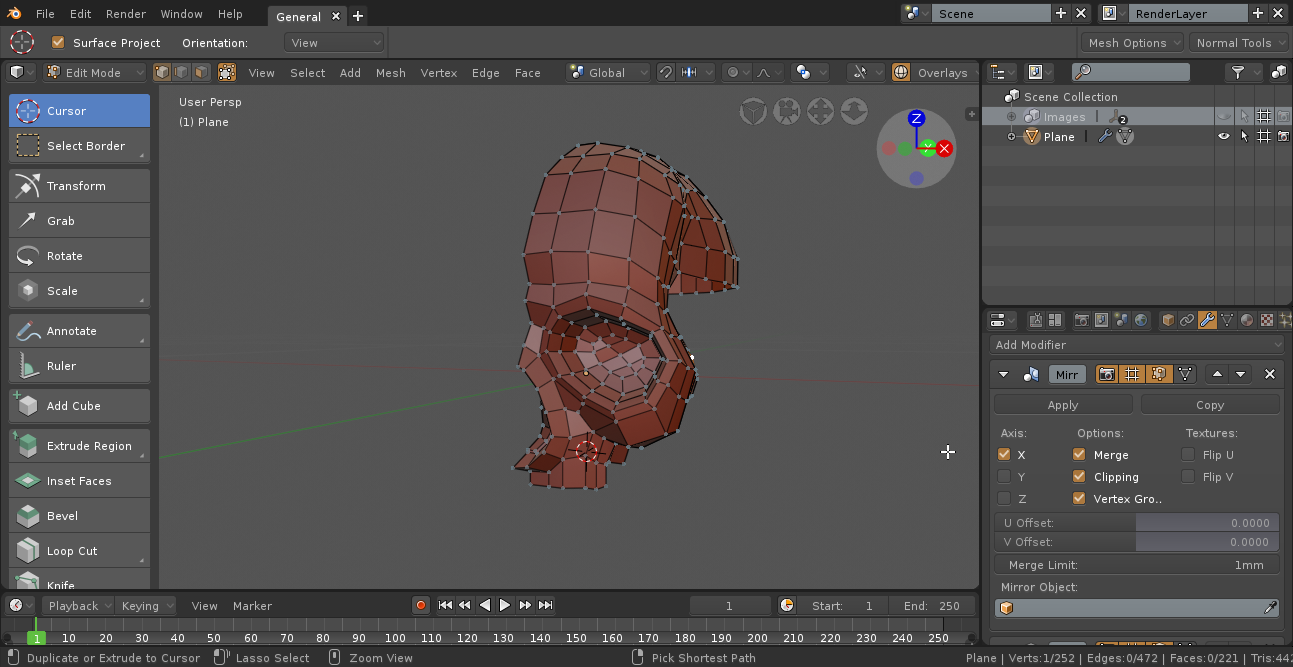
Task: Uncheck the Clipping option
Action: (x=1079, y=477)
